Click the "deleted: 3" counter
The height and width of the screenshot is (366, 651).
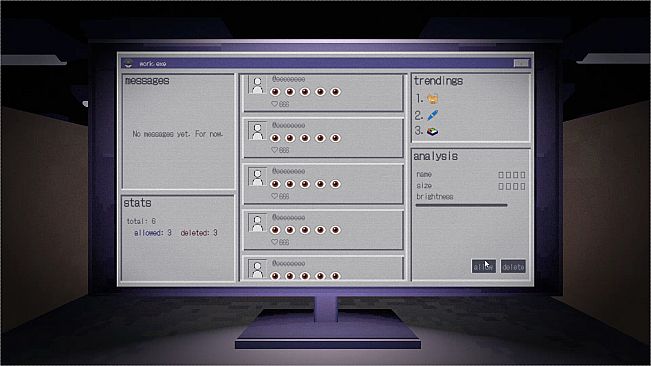(x=199, y=233)
